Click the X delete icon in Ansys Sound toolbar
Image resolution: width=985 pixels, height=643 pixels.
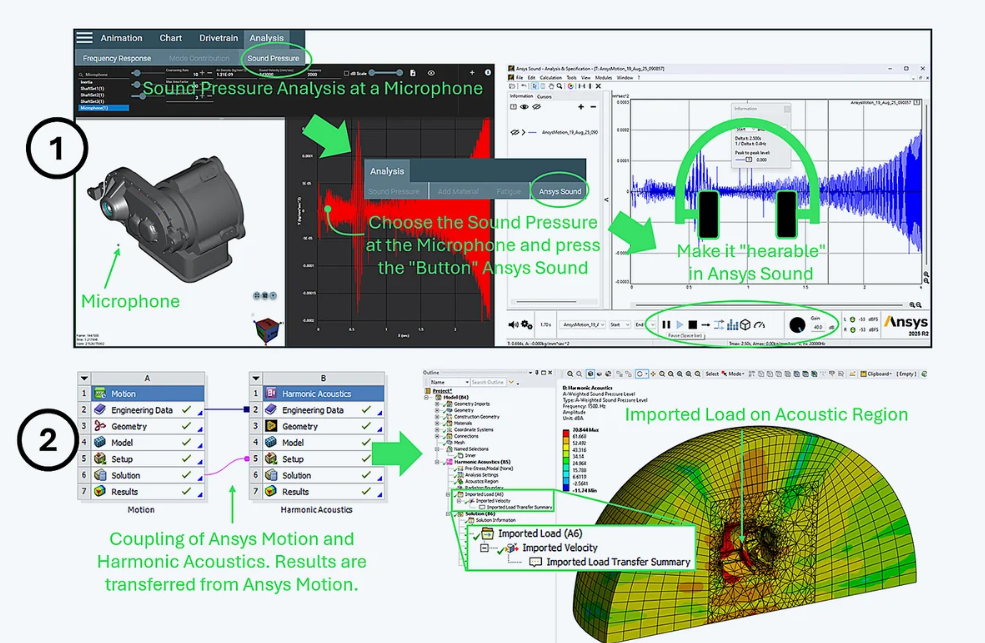tap(598, 86)
